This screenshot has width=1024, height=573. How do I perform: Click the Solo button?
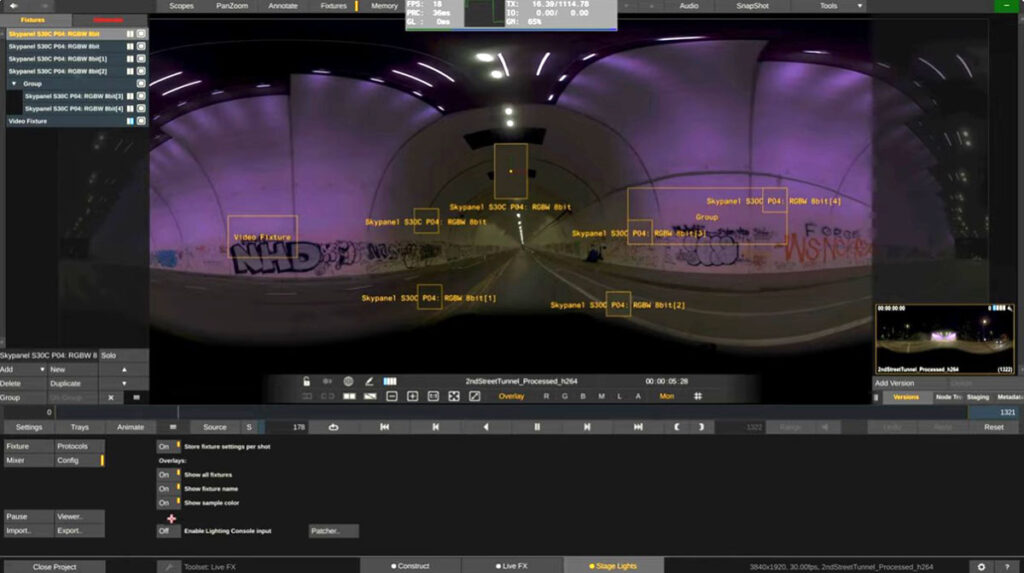coord(123,355)
